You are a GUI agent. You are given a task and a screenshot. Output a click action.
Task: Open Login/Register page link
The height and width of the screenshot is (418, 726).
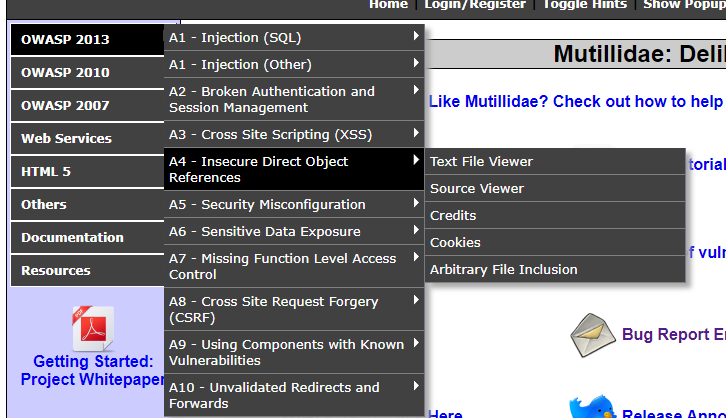tap(475, 4)
